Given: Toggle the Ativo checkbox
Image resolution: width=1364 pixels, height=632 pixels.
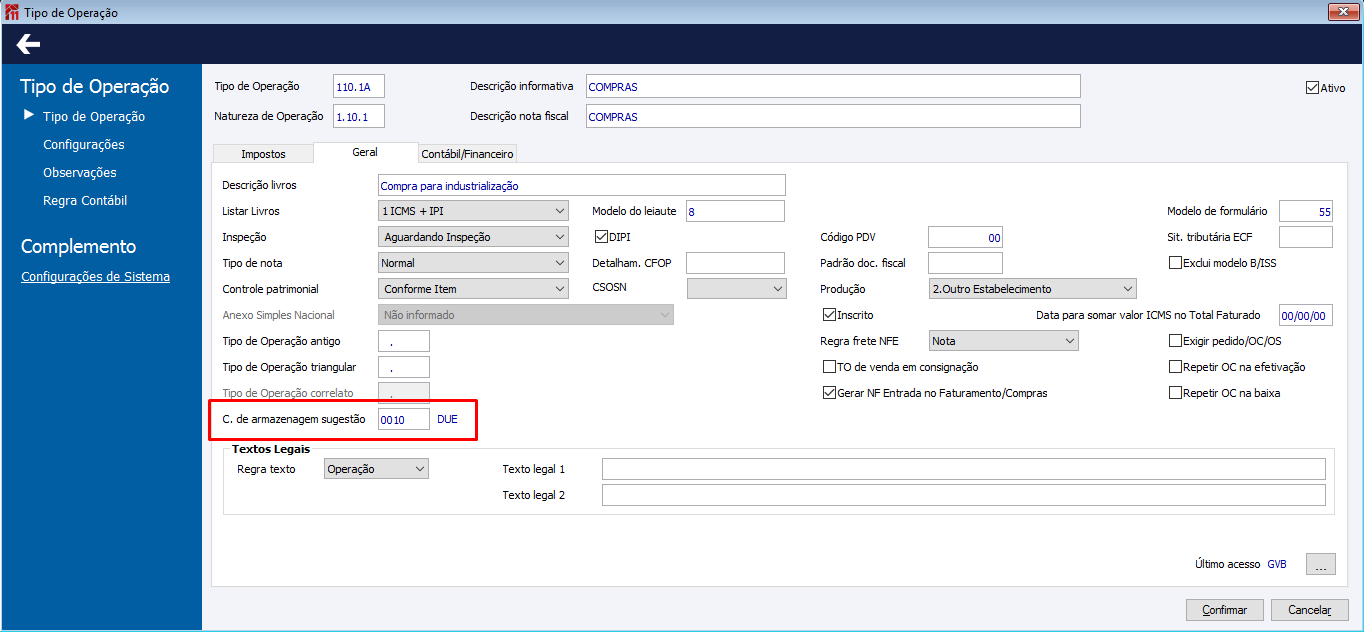Looking at the screenshot, I should [1312, 88].
